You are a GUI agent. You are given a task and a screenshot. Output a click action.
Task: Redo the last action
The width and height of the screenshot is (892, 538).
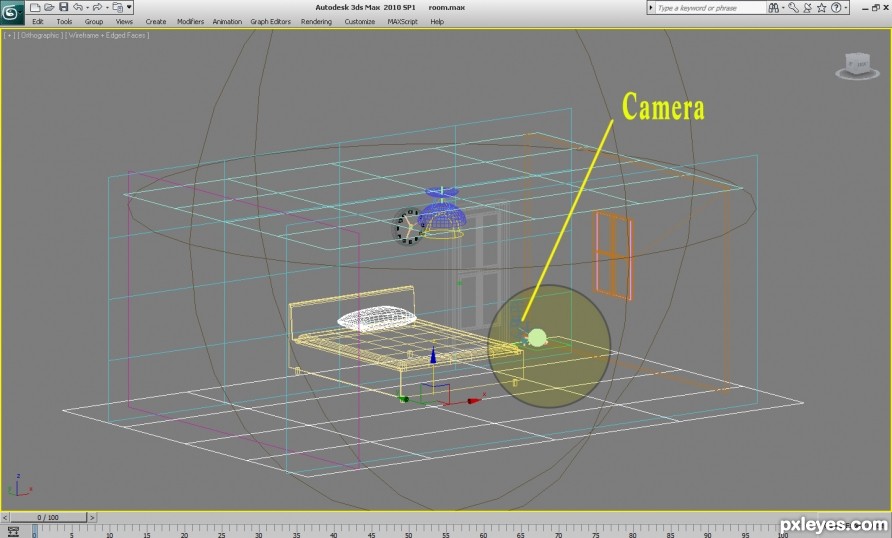tap(97, 7)
